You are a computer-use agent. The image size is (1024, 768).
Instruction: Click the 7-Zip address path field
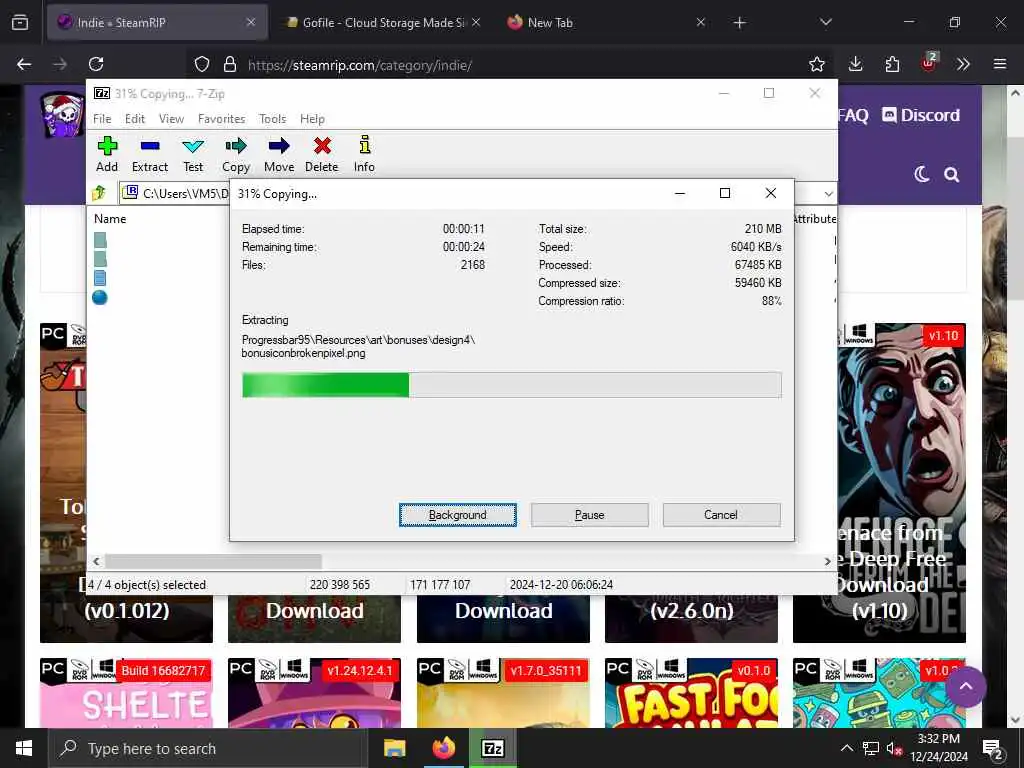pos(175,193)
